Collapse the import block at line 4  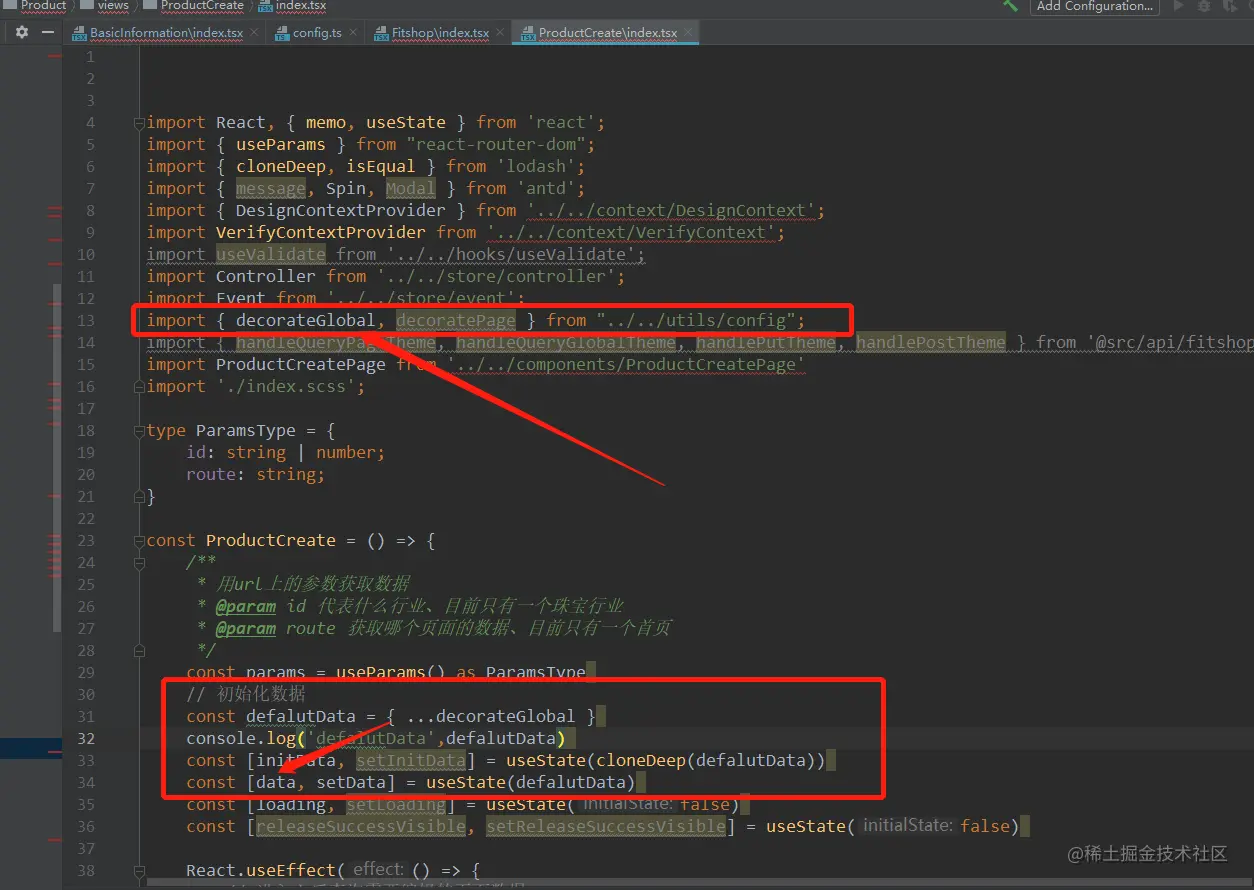[x=139, y=123]
